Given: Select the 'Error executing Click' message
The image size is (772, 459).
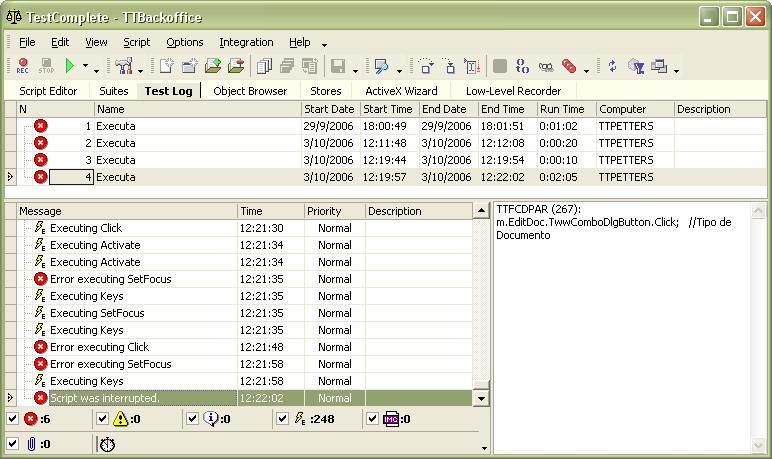Looking at the screenshot, I should (245, 347).
